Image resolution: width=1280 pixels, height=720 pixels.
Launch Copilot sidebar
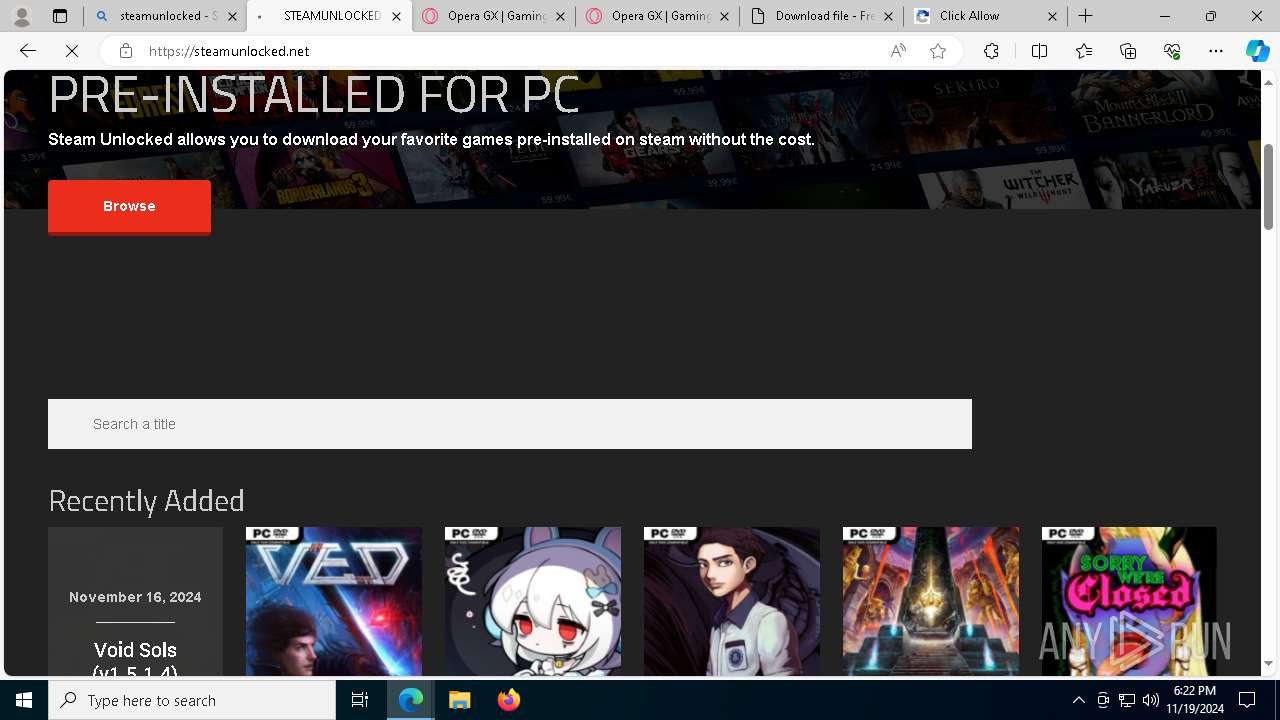pos(1257,51)
